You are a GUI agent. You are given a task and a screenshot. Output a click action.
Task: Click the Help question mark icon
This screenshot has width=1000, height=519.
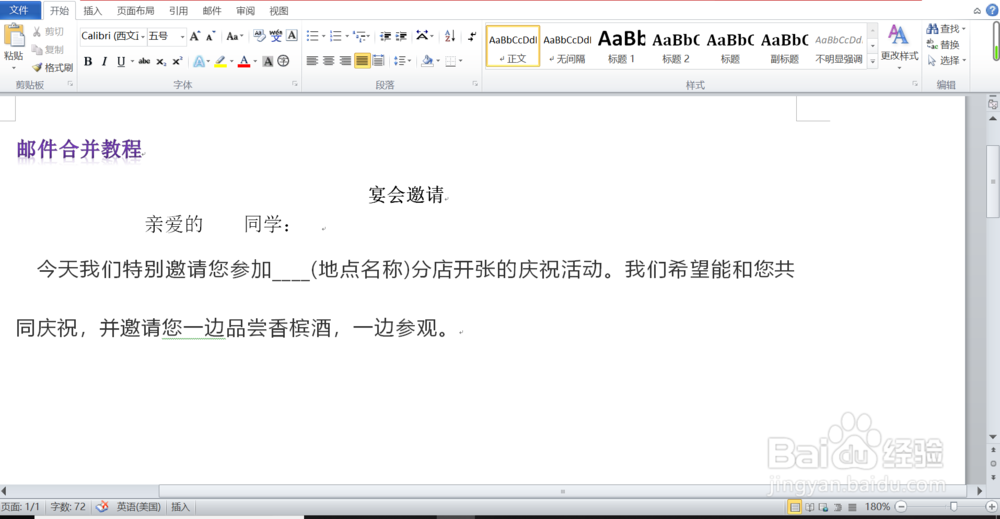(x=992, y=10)
